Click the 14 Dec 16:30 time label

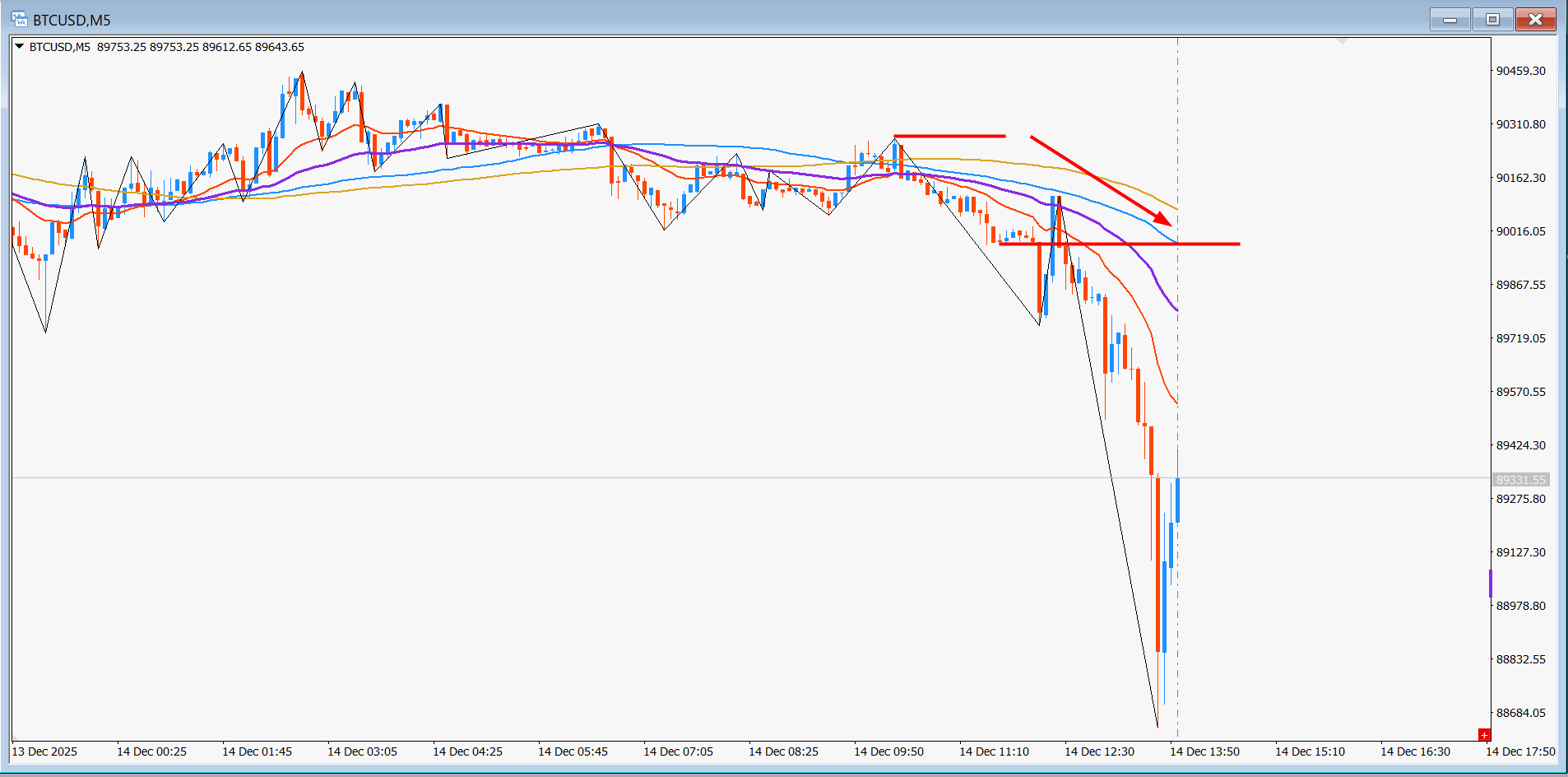pos(1415,751)
